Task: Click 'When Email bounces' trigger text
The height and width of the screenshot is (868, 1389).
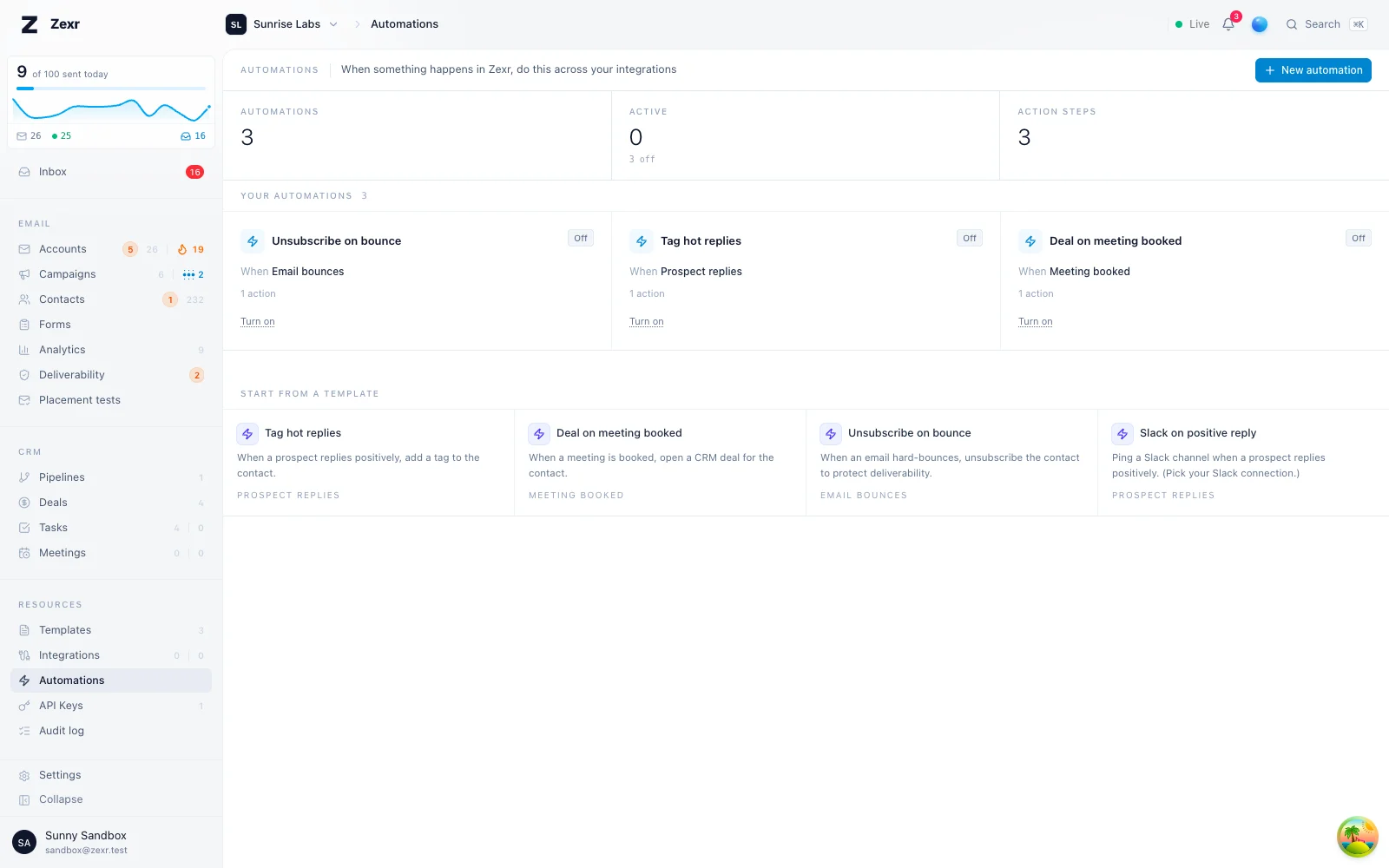Action: point(293,272)
